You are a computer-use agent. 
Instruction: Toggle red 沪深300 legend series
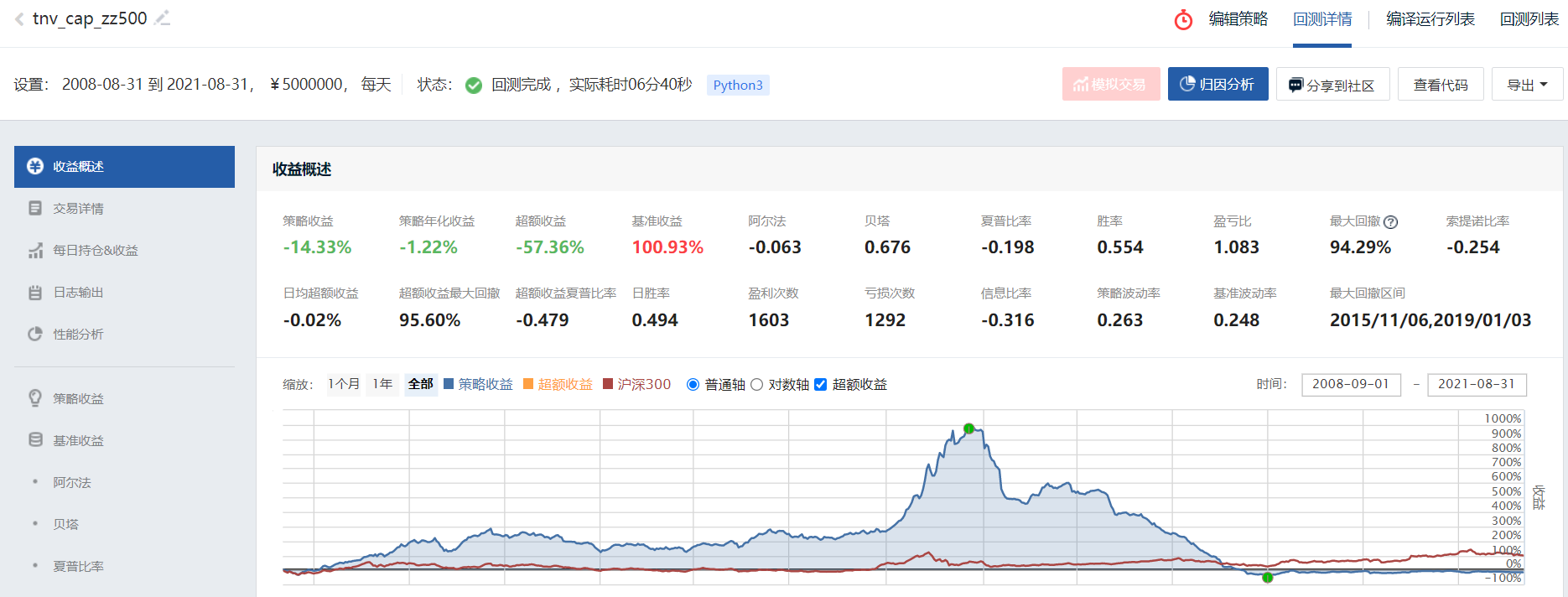tap(637, 384)
